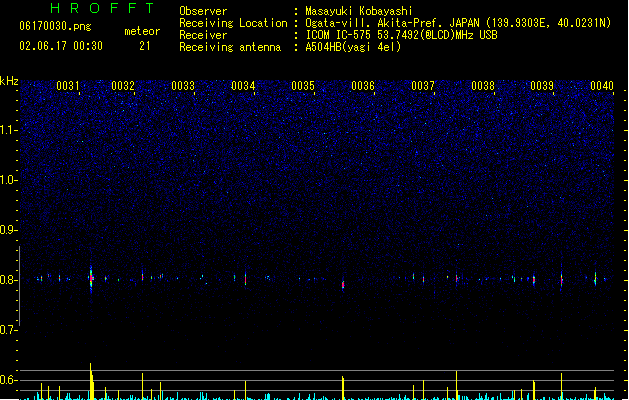Click the 'Receiving Location' label
Viewport: 629px width, 400px height.
[x=233, y=23]
